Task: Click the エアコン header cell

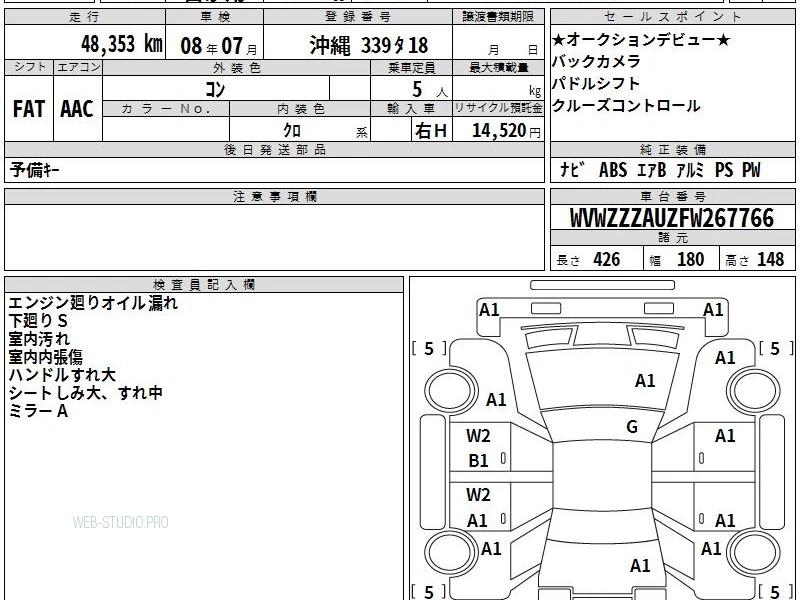Action: pyautogui.click(x=78, y=67)
